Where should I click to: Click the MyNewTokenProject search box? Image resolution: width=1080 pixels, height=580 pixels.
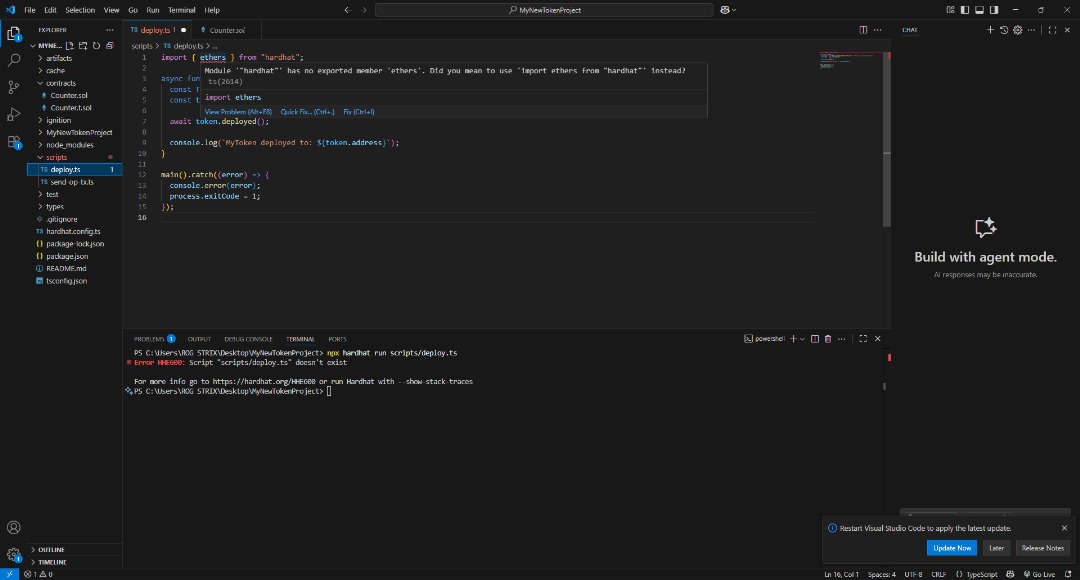544,10
